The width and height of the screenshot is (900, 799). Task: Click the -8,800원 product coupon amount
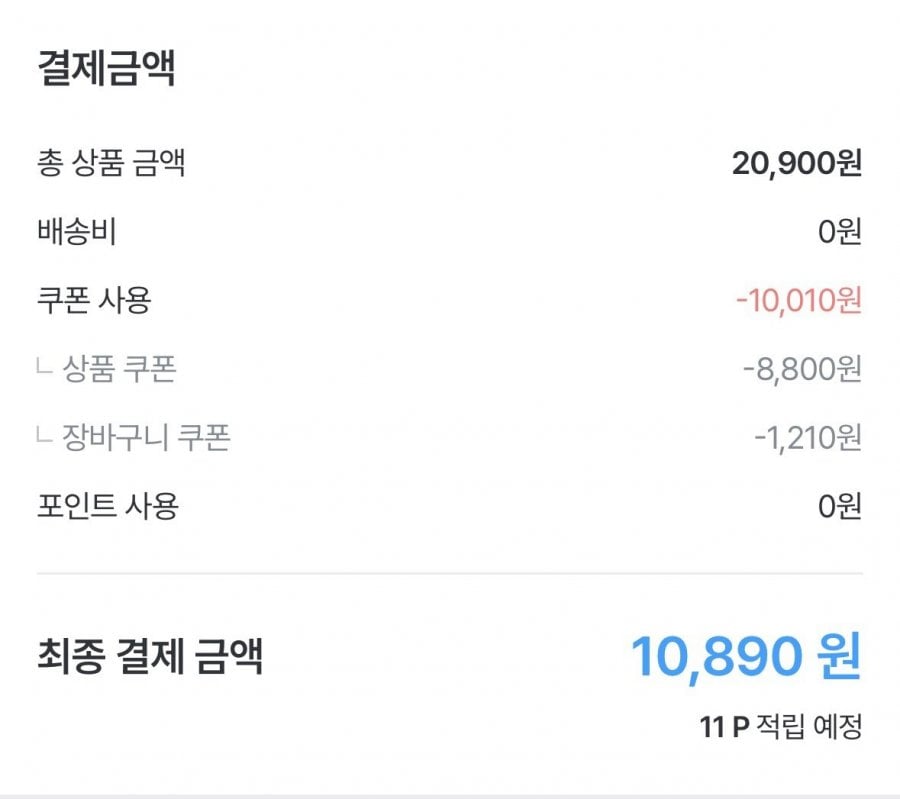click(x=802, y=369)
